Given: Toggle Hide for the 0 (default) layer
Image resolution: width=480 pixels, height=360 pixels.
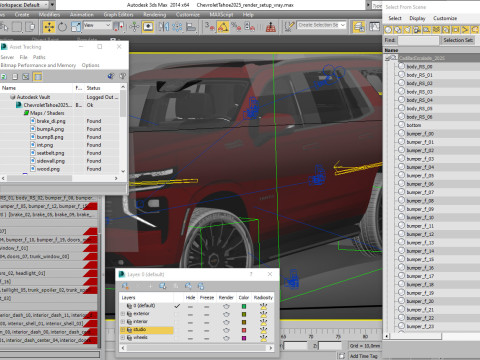Looking at the screenshot, I should tap(190, 306).
